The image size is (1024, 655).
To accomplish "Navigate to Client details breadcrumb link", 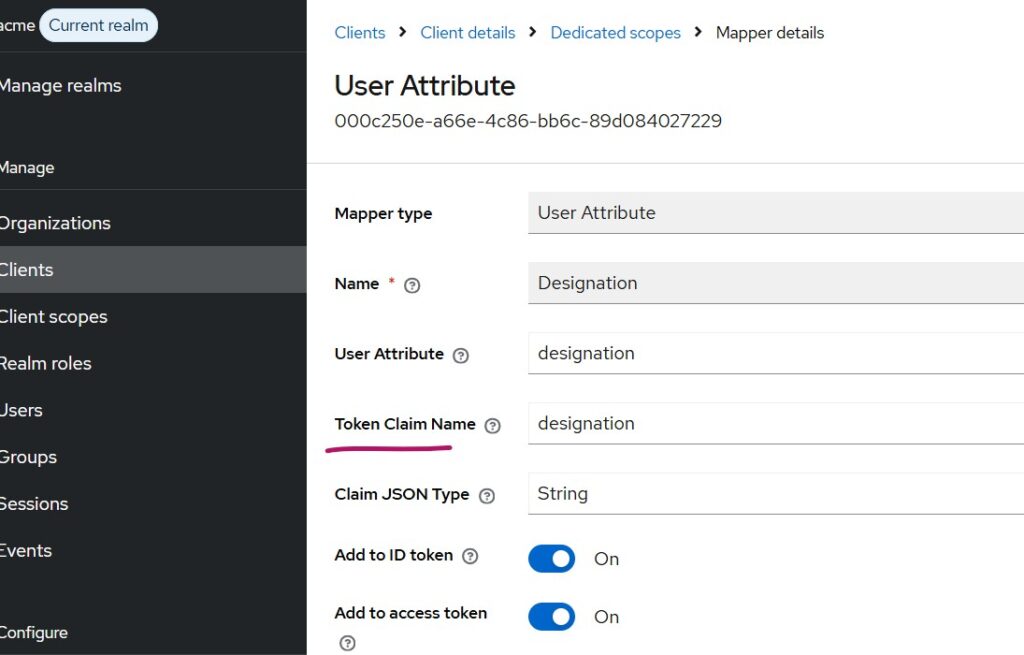I will point(467,33).
